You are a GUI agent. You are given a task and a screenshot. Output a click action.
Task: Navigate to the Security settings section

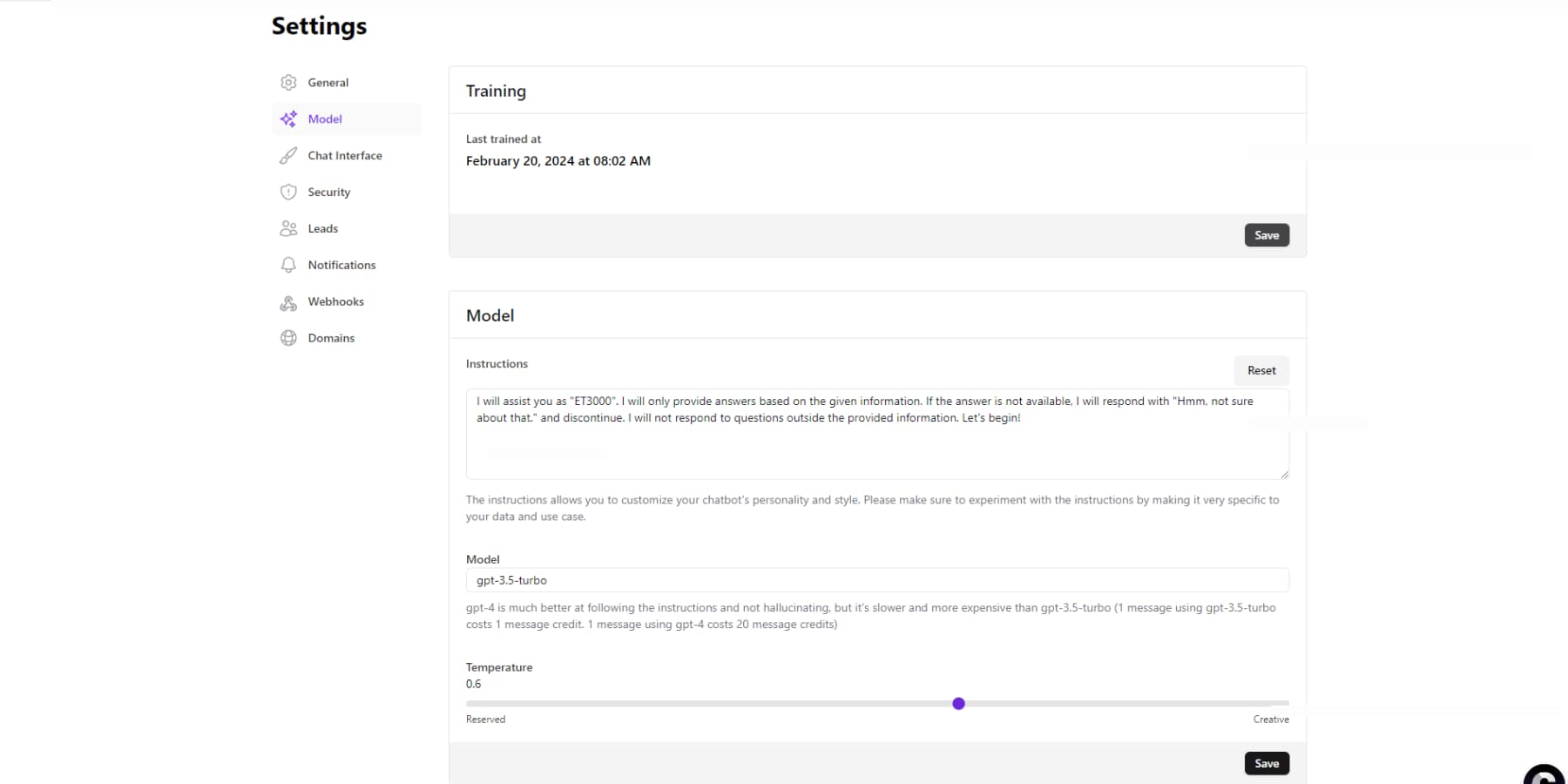pos(328,192)
